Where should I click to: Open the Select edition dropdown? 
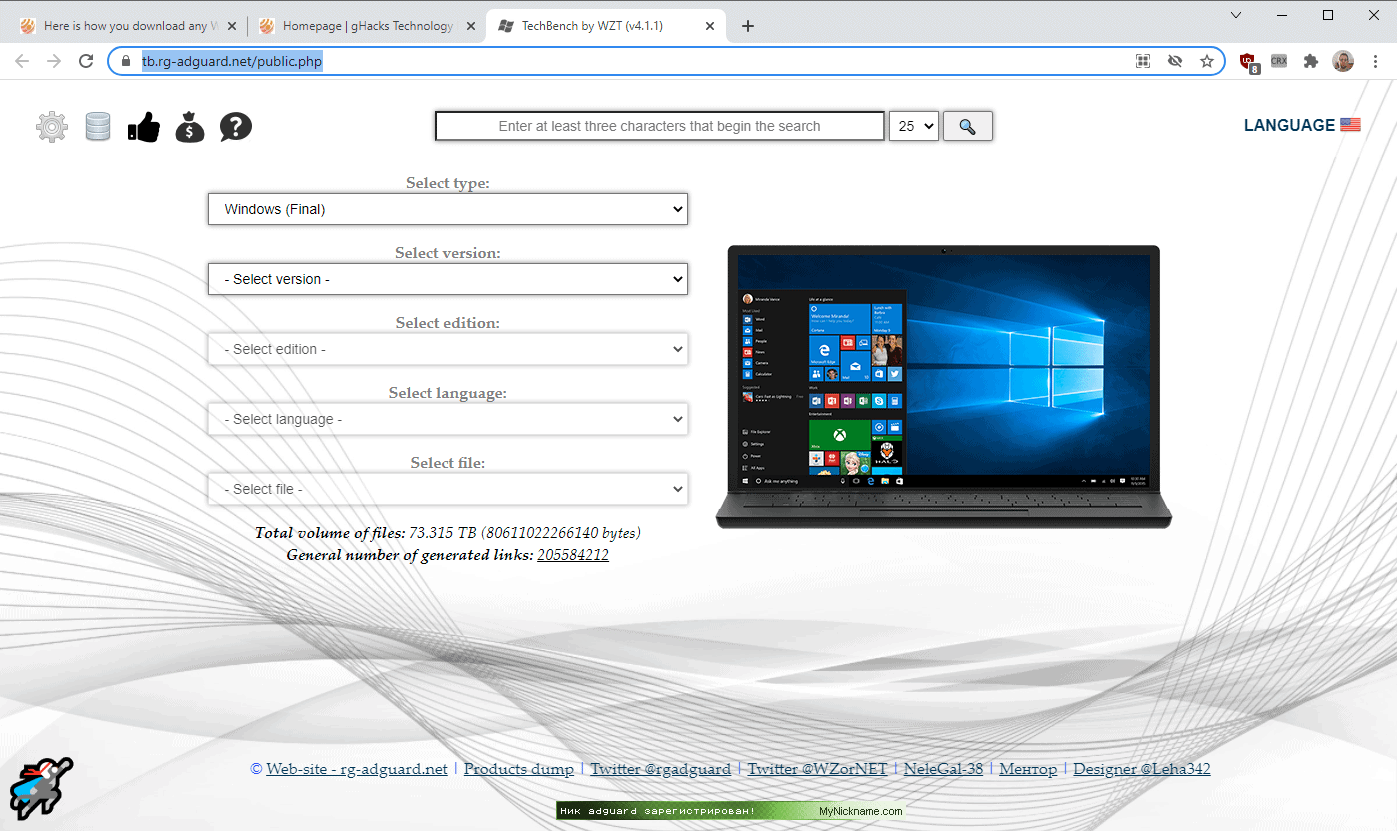pos(448,349)
